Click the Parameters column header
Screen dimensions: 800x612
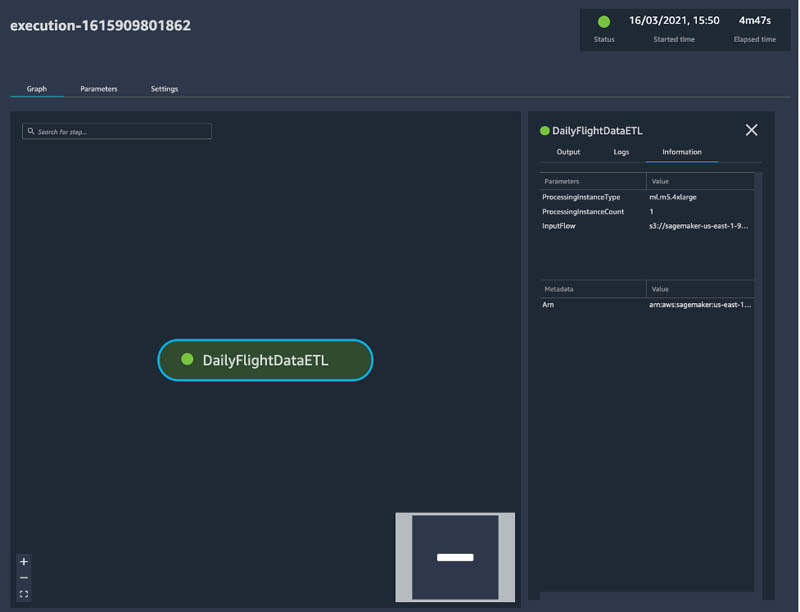[562, 181]
